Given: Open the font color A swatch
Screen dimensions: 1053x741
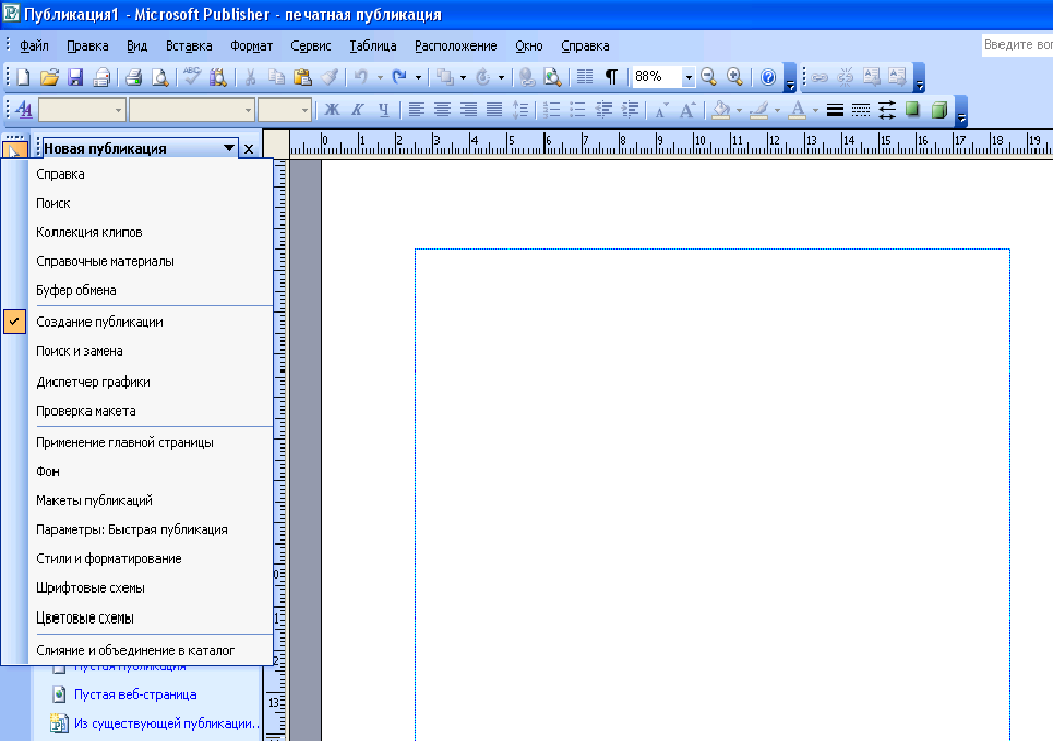Looking at the screenshot, I should click(797, 110).
